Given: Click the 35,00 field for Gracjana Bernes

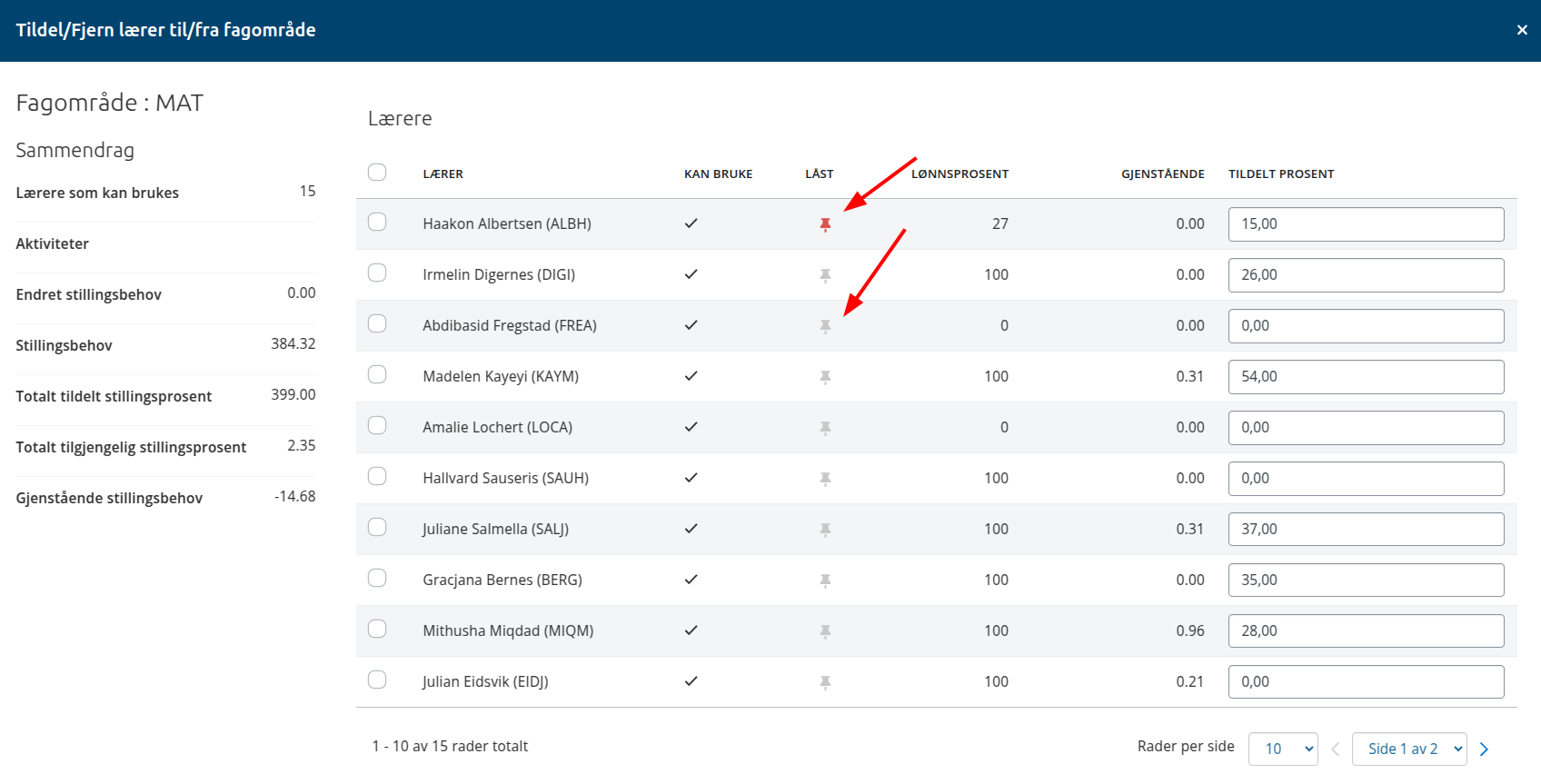Looking at the screenshot, I should click(1366, 581).
